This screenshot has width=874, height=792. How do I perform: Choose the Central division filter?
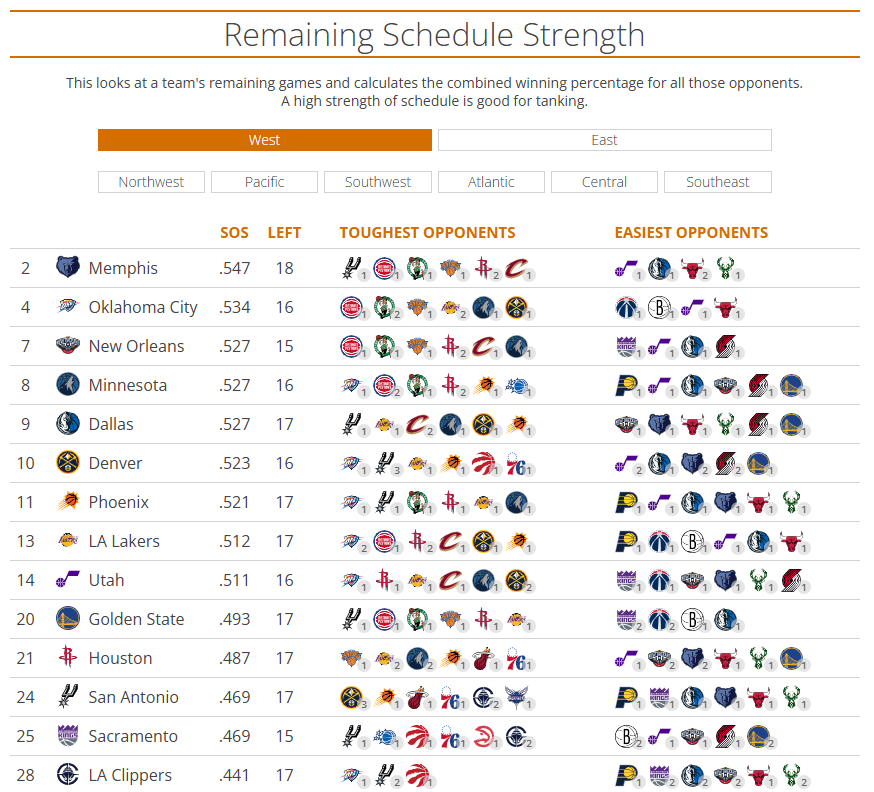(x=604, y=182)
